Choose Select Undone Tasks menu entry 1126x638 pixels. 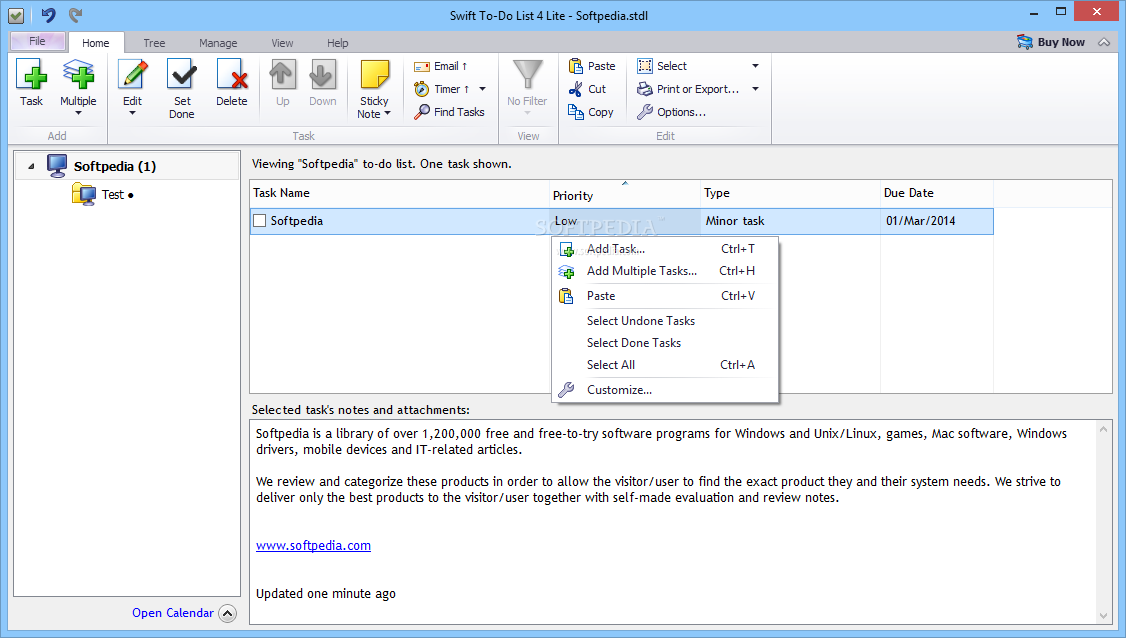(x=665, y=321)
